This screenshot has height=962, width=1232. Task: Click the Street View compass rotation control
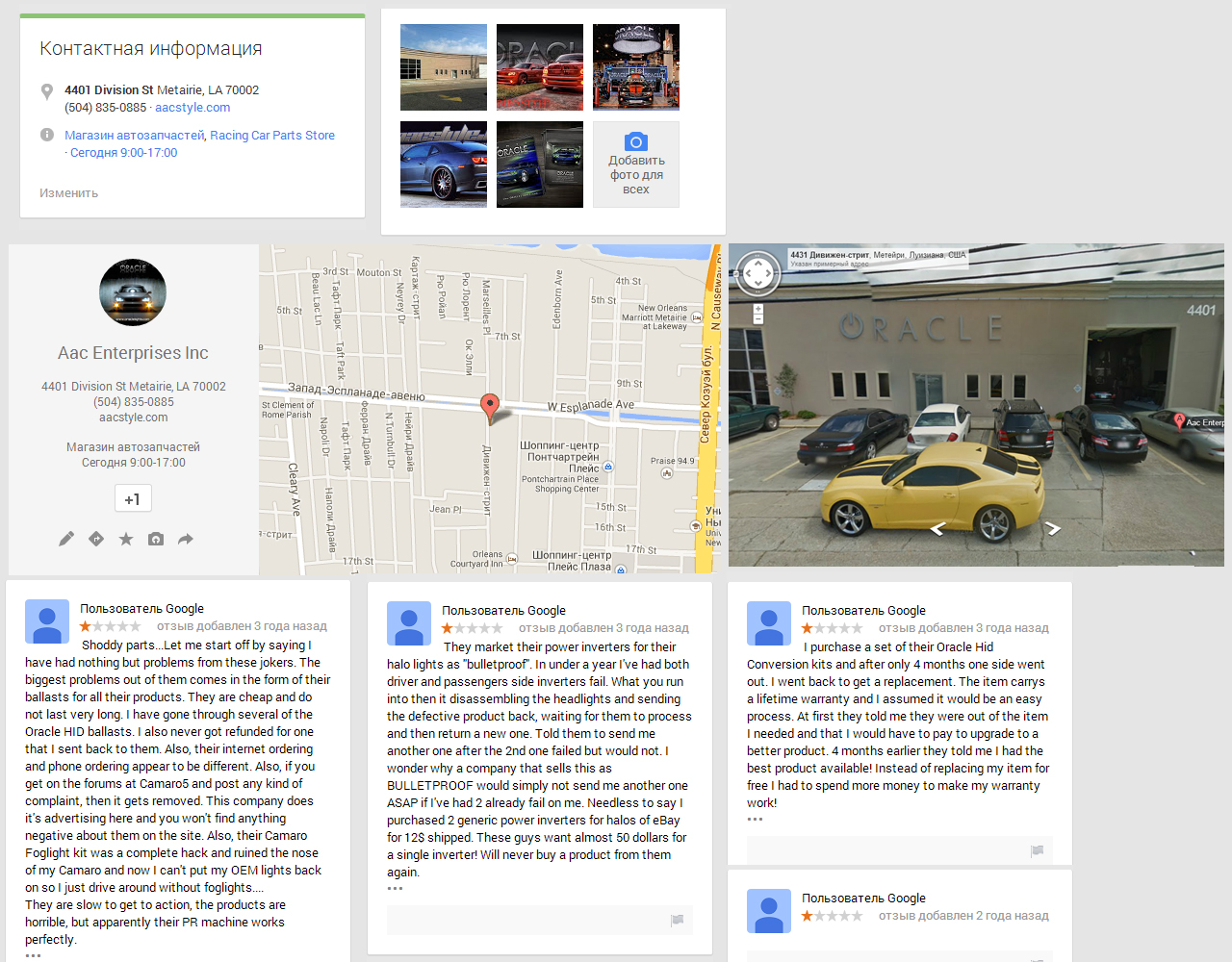tap(758, 274)
